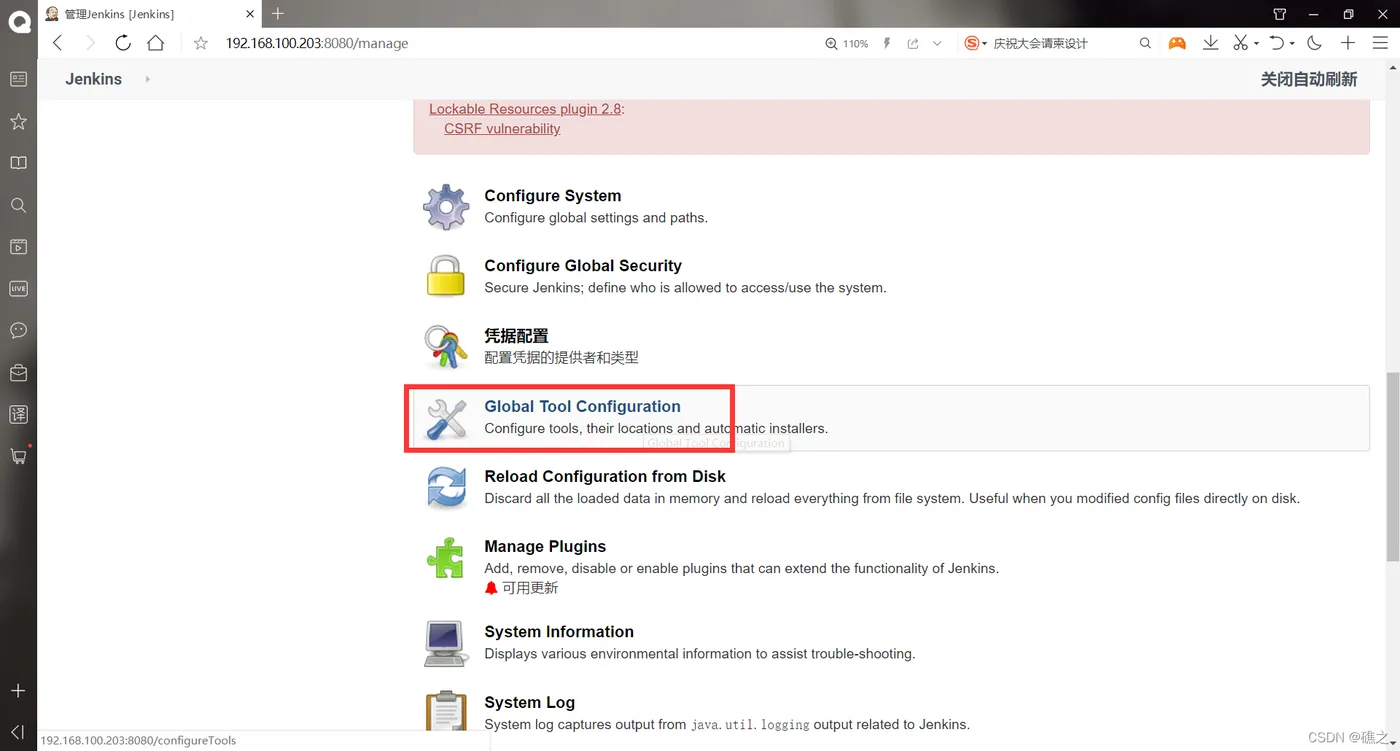Open Lockable Resources plugin 2.8 link
Image resolution: width=1400 pixels, height=751 pixels.
(525, 109)
